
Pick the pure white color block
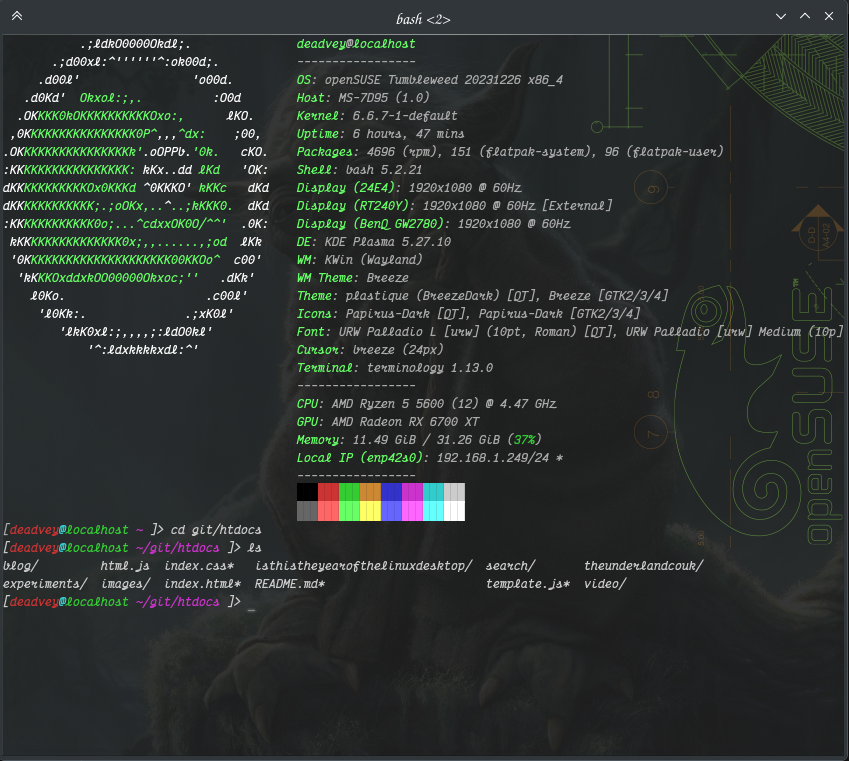pos(454,511)
